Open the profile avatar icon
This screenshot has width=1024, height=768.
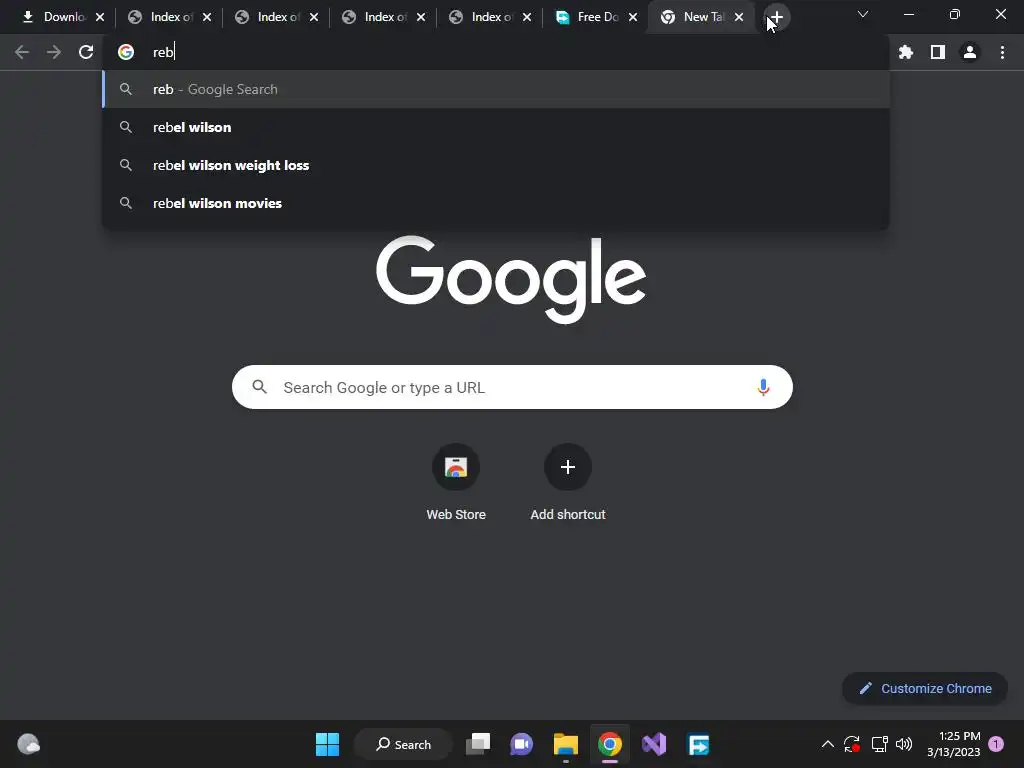click(x=970, y=52)
